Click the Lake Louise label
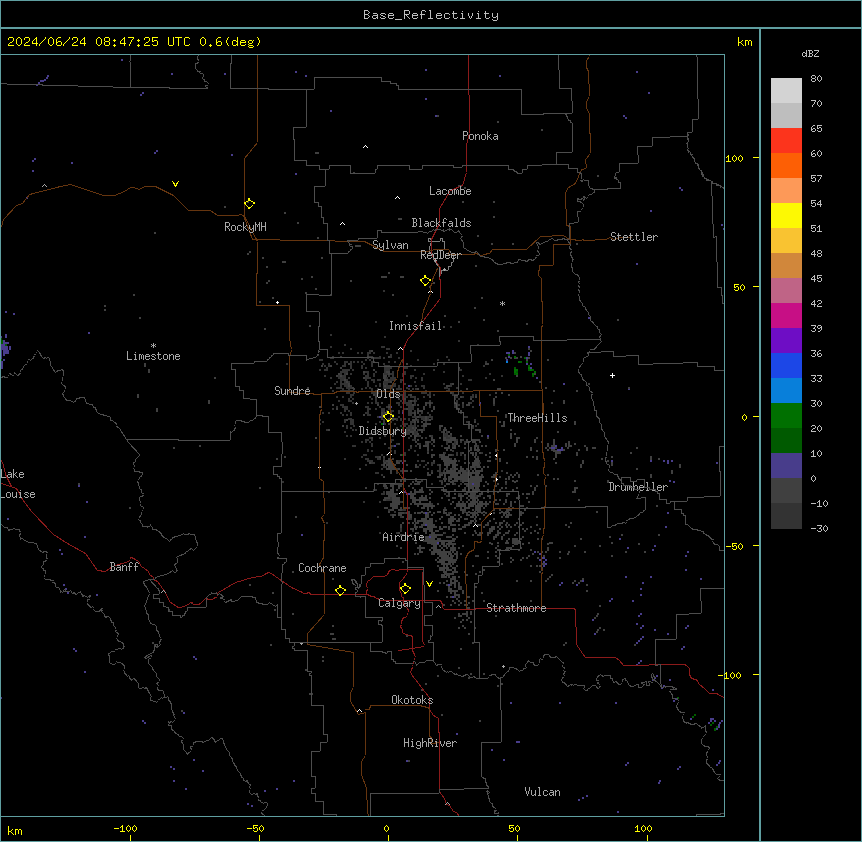This screenshot has height=842, width=862. [x=18, y=484]
